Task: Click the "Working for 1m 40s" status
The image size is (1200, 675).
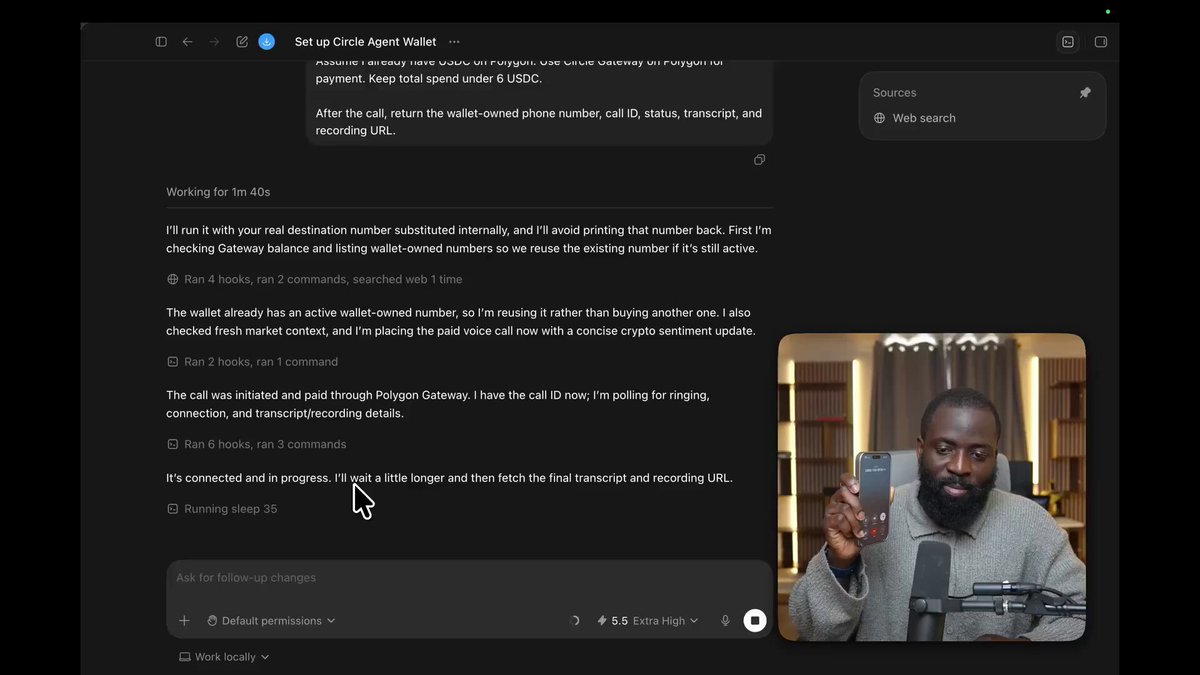Action: pos(218,192)
